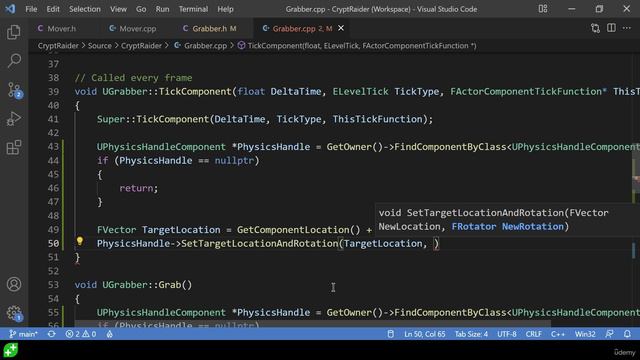
Task: Change UTF-8 encoding in status bar
Action: pyautogui.click(x=507, y=334)
